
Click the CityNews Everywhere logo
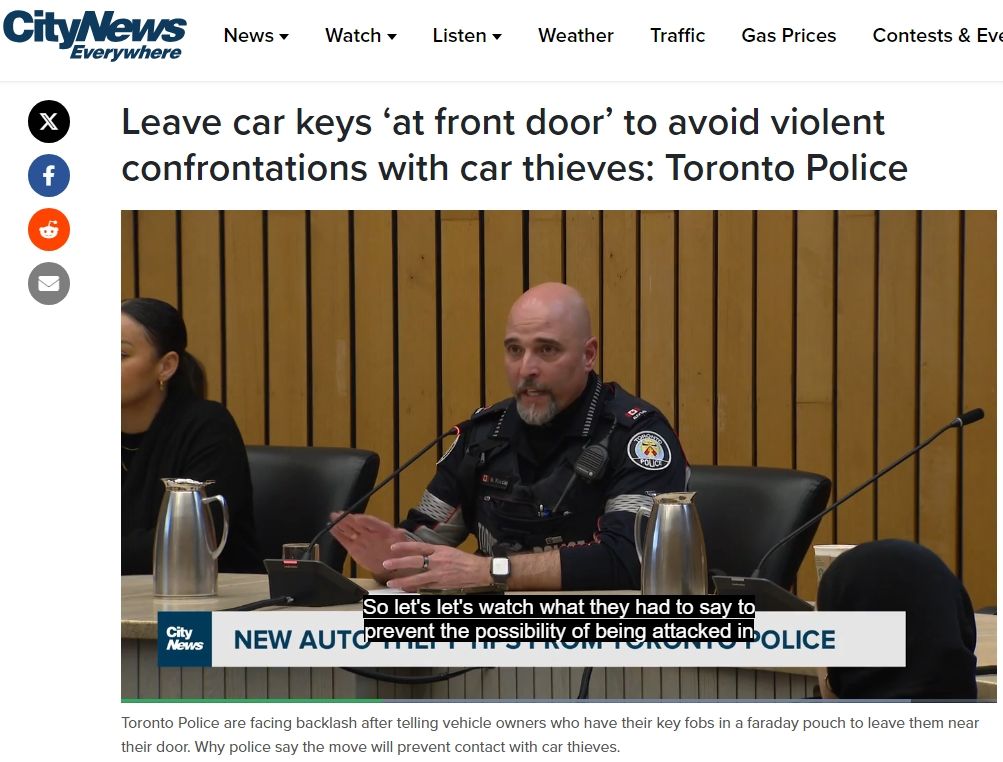pyautogui.click(x=95, y=35)
